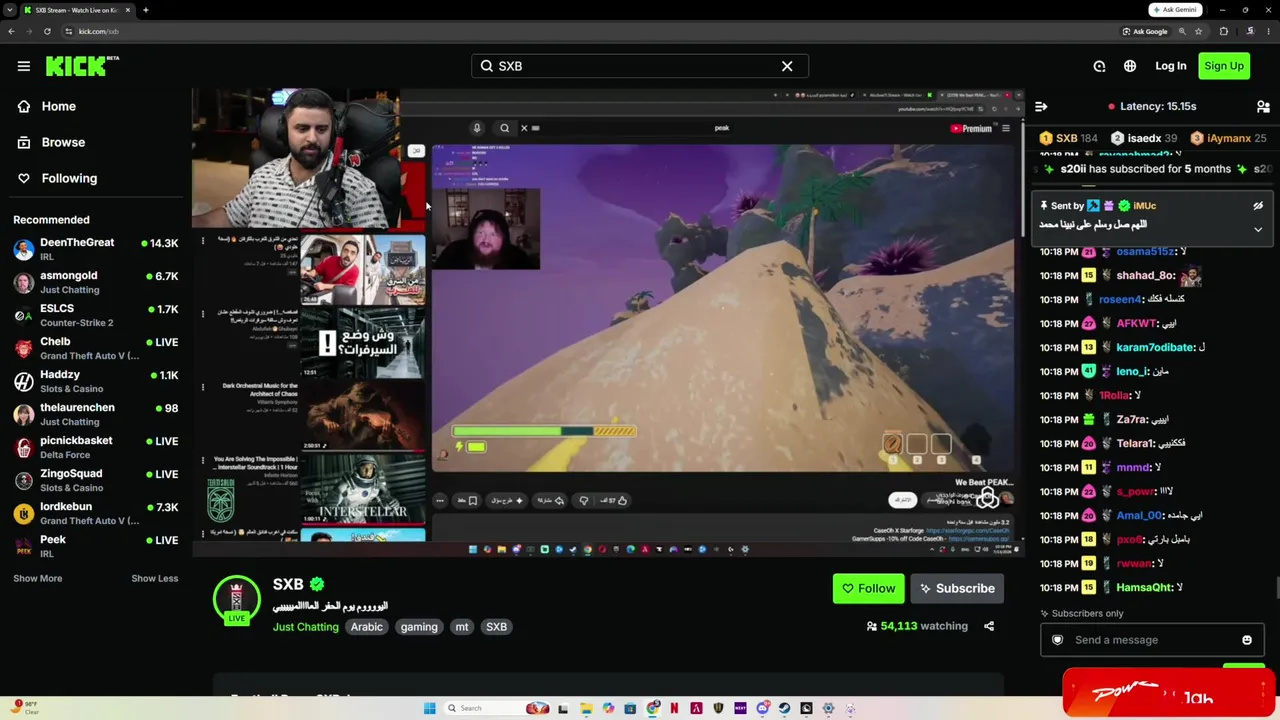
Task: Open the Just Chatting category
Action: click(x=306, y=627)
